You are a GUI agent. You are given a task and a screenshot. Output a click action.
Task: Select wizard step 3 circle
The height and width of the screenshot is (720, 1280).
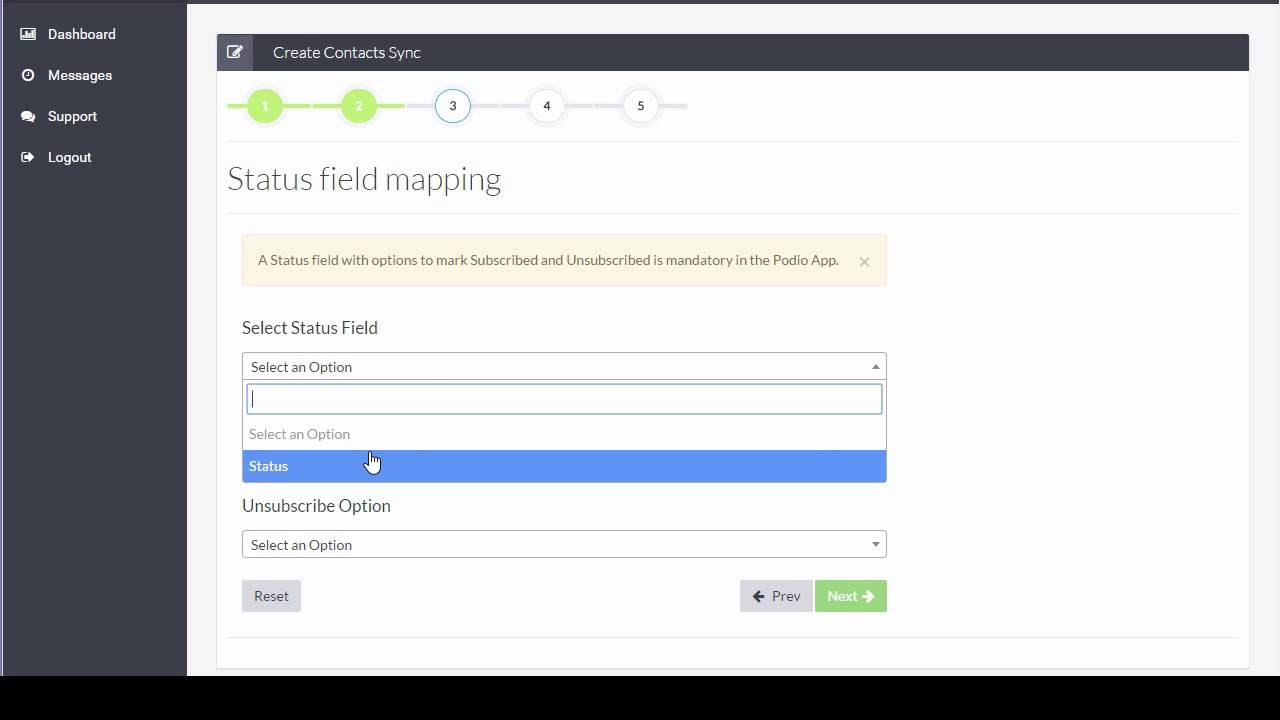[453, 106]
